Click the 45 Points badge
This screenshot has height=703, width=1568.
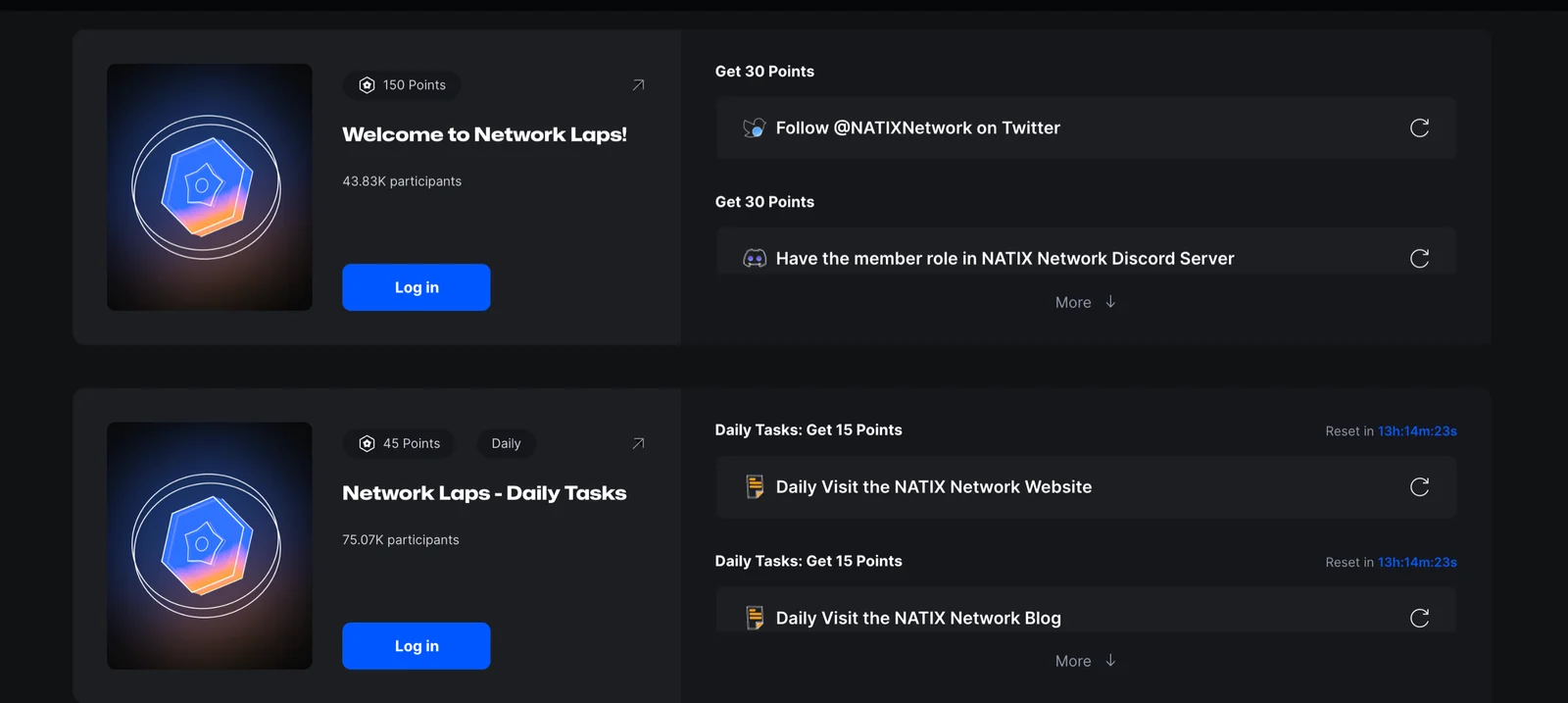pyautogui.click(x=399, y=444)
